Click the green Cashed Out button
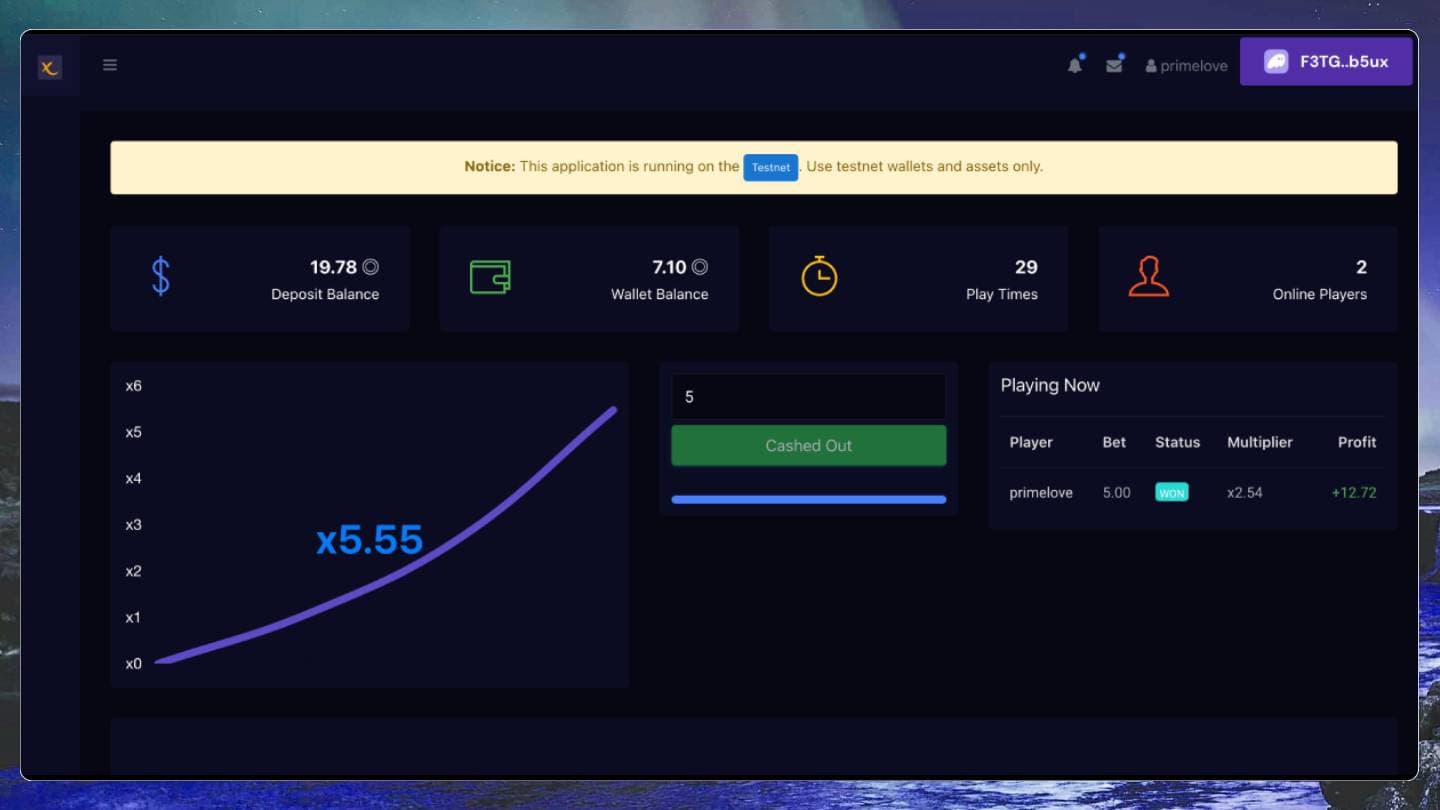 tap(808, 446)
